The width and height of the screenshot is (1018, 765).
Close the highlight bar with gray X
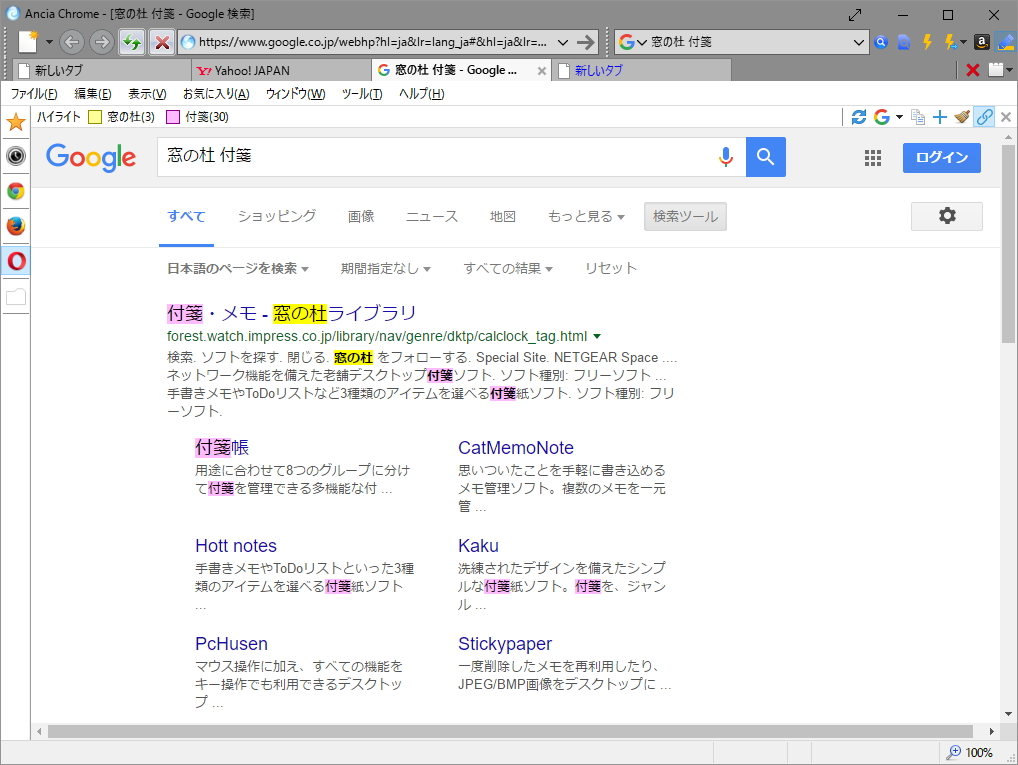pyautogui.click(x=1006, y=117)
